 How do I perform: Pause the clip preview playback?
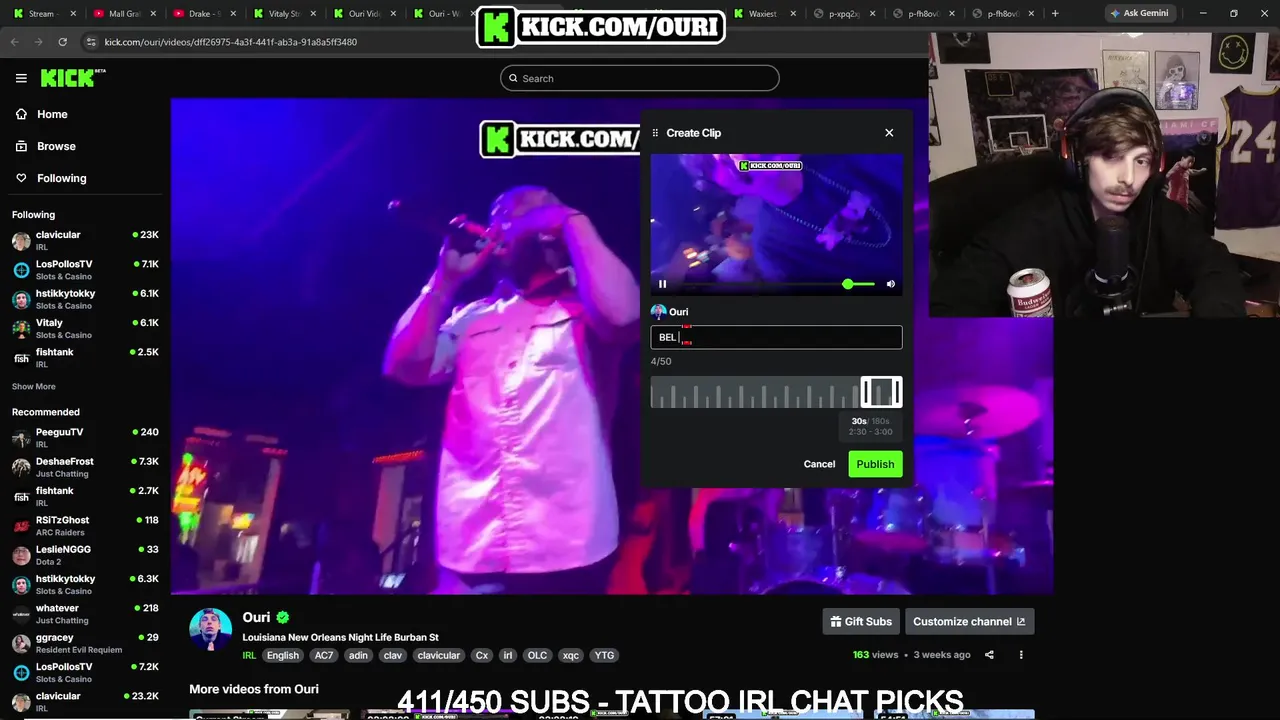point(662,284)
